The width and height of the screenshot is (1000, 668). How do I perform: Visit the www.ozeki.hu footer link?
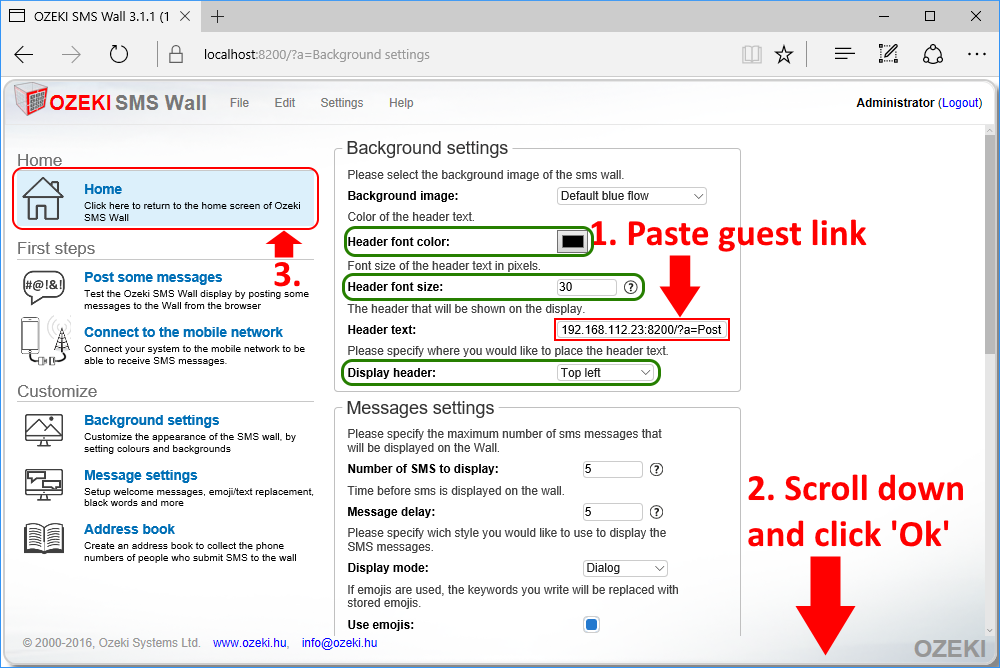click(x=249, y=642)
